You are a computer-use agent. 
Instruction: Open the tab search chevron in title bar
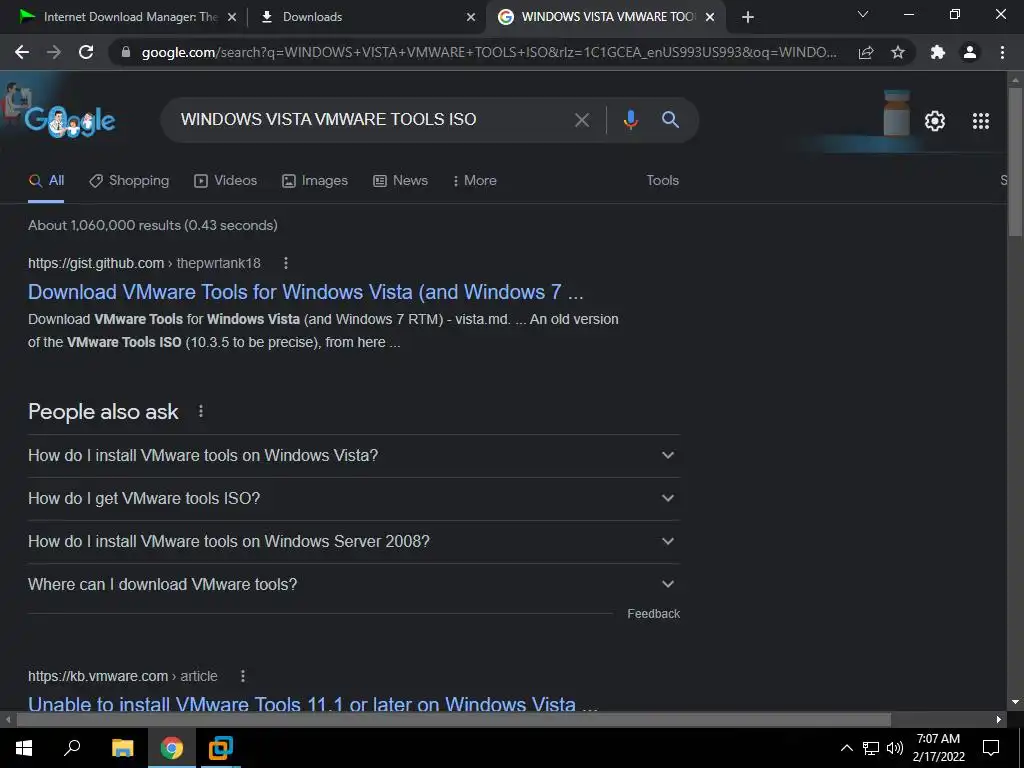863,14
